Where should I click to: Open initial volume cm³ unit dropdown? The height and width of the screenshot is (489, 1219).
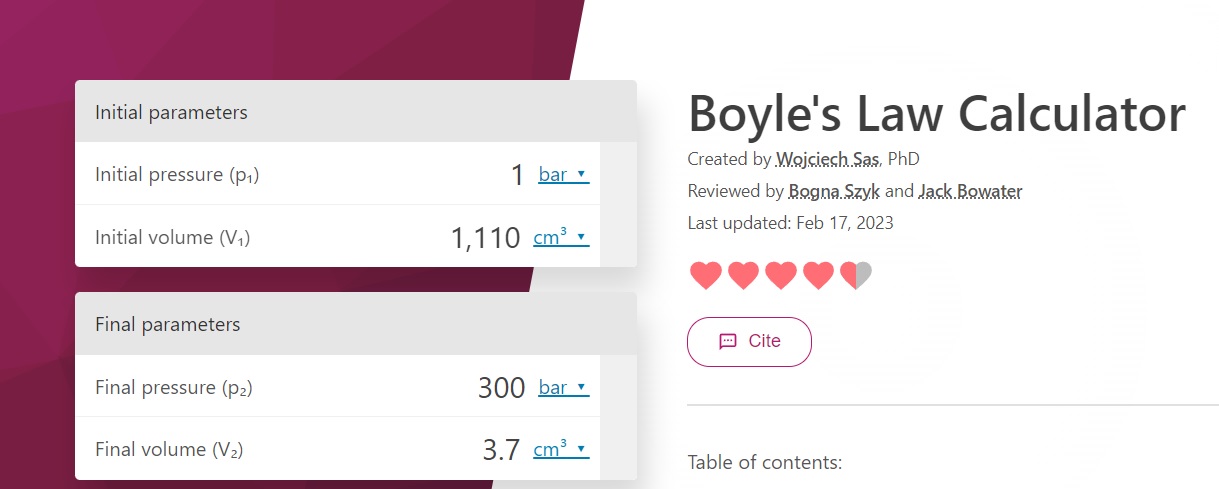pos(561,238)
